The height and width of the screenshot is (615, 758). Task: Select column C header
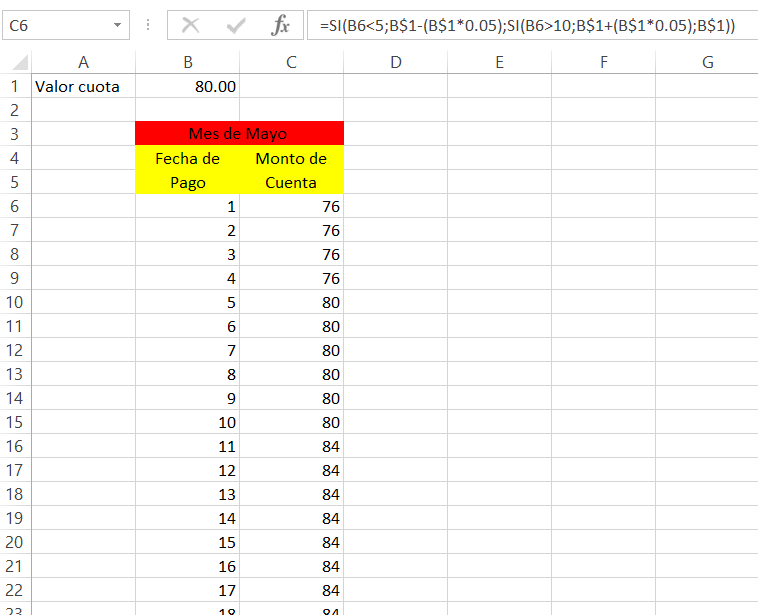pos(292,62)
